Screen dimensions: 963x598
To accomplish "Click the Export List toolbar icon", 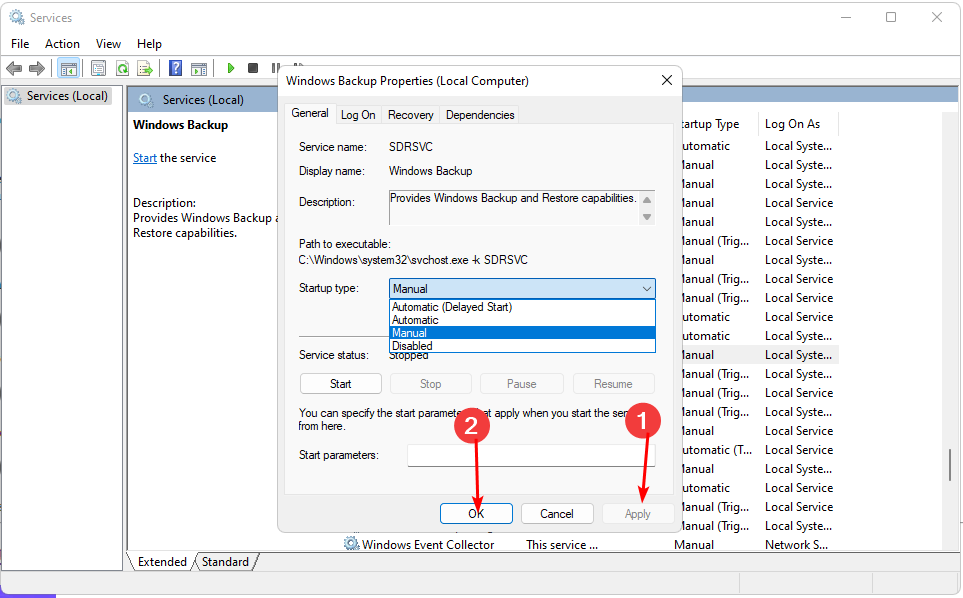I will pyautogui.click(x=145, y=68).
